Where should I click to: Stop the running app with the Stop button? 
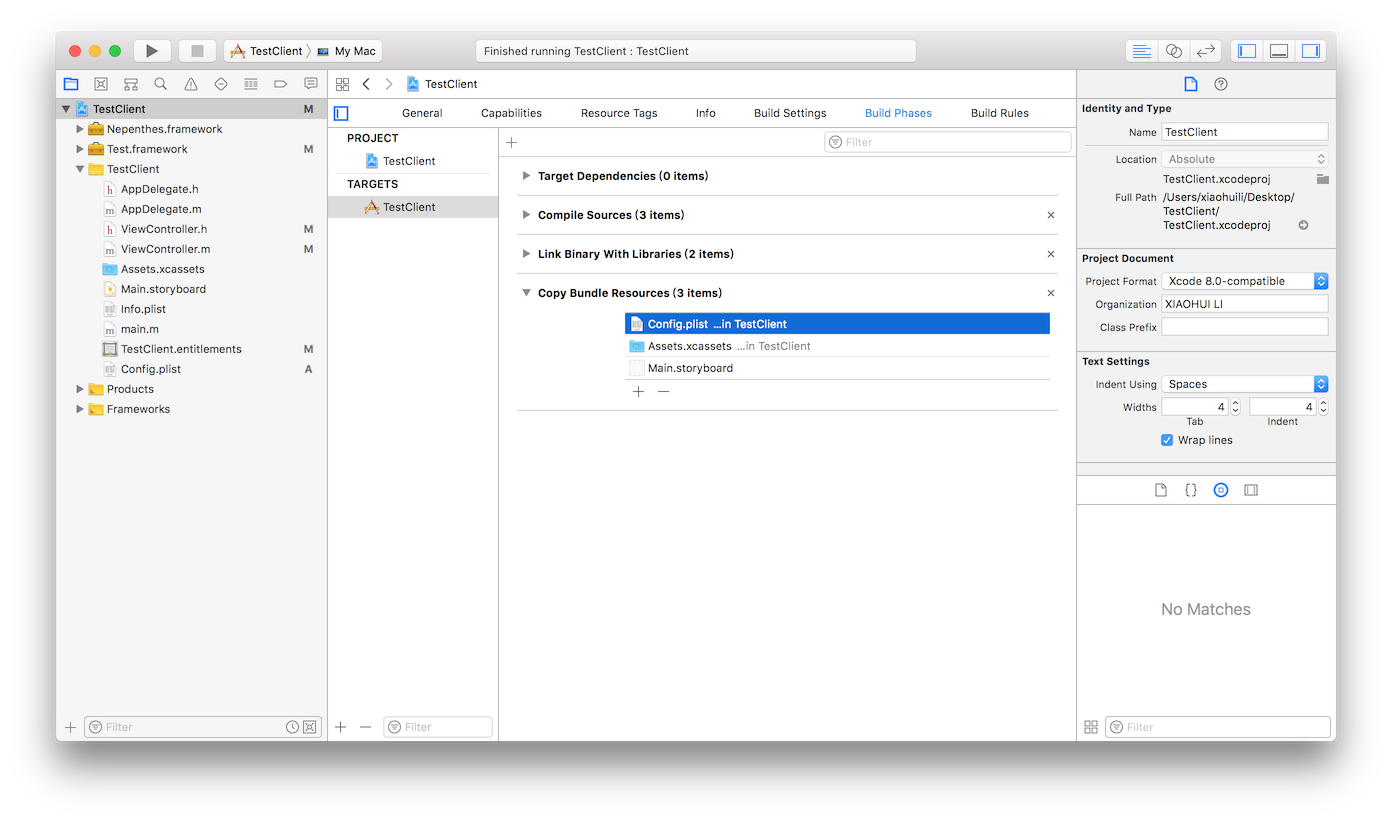click(x=197, y=51)
